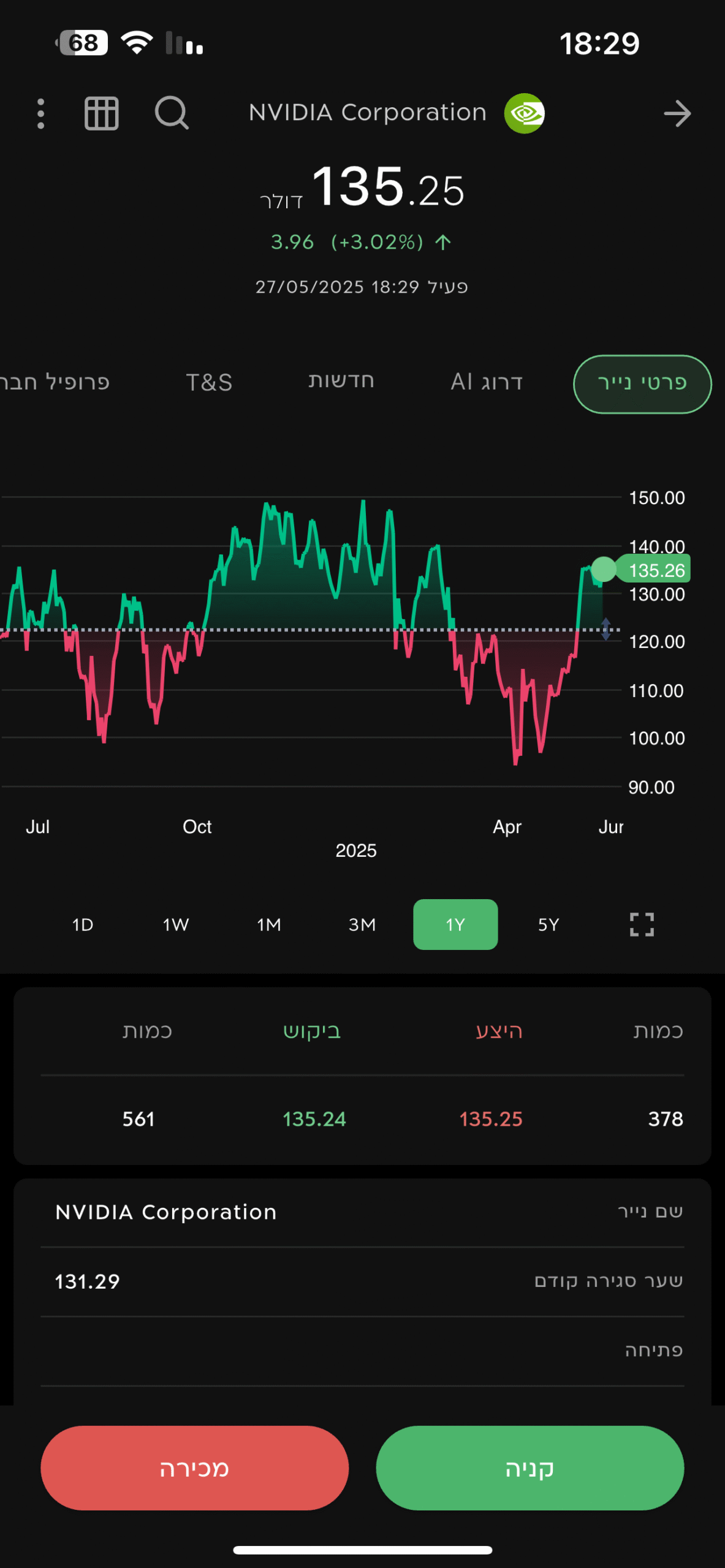This screenshot has height=1568, width=725.
Task: Tap the שם נייר label
Action: pos(650,1212)
